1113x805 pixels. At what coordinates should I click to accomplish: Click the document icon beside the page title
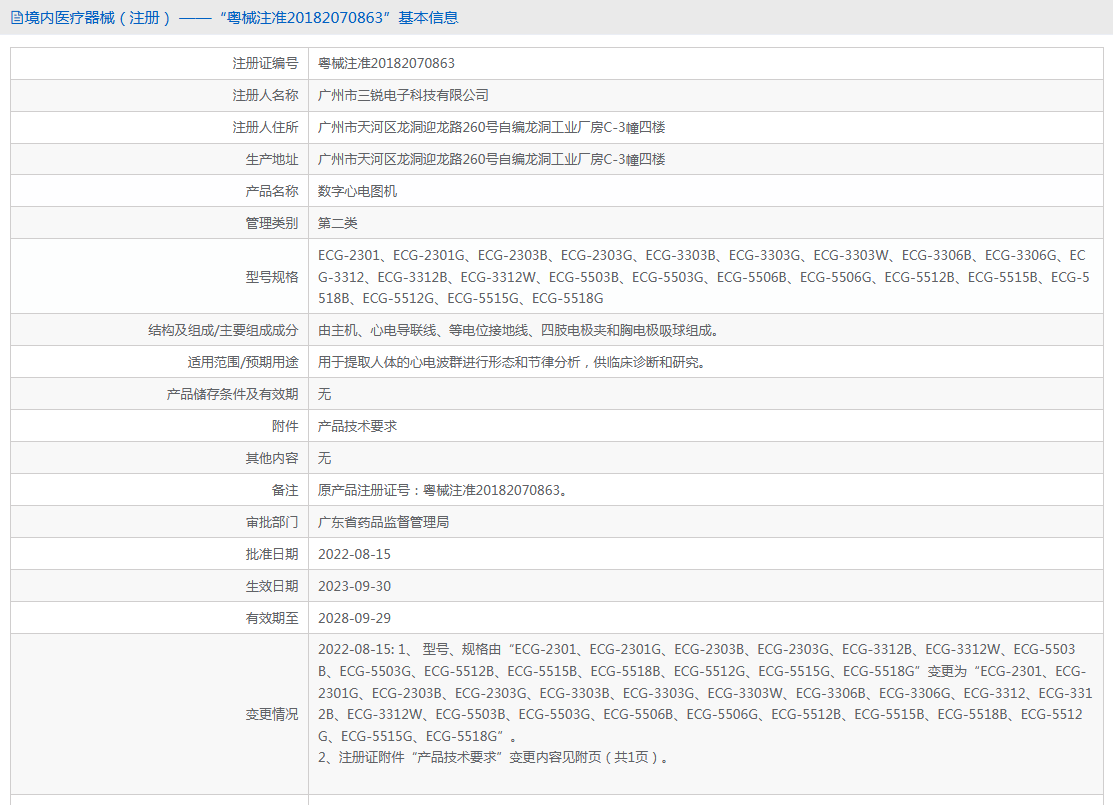point(17,18)
